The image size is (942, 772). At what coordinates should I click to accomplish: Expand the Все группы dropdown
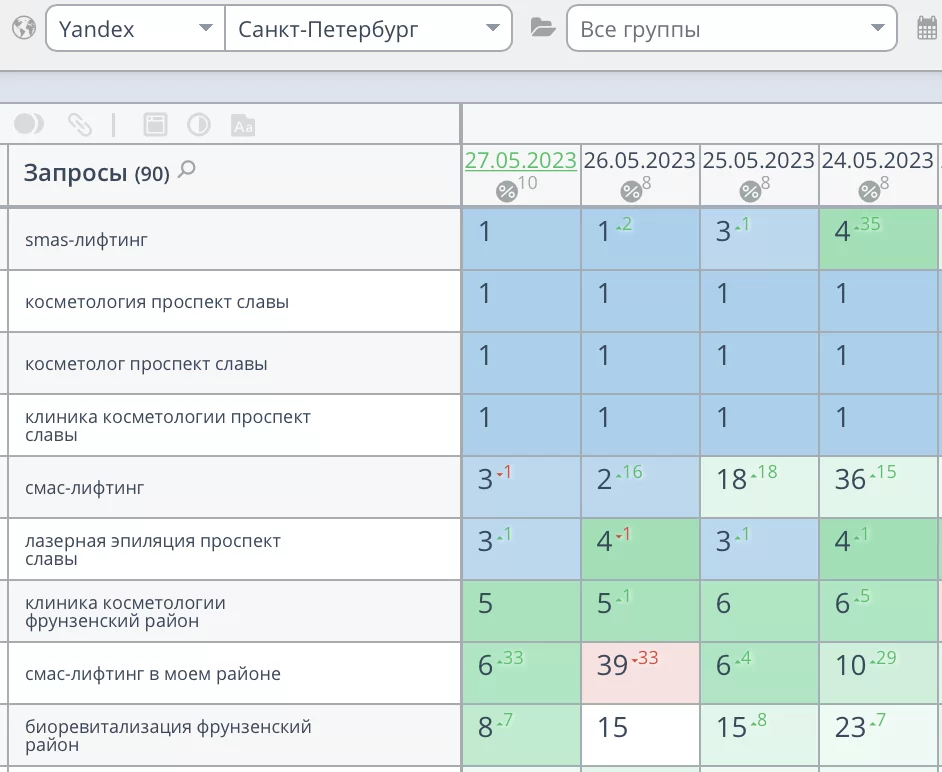731,29
